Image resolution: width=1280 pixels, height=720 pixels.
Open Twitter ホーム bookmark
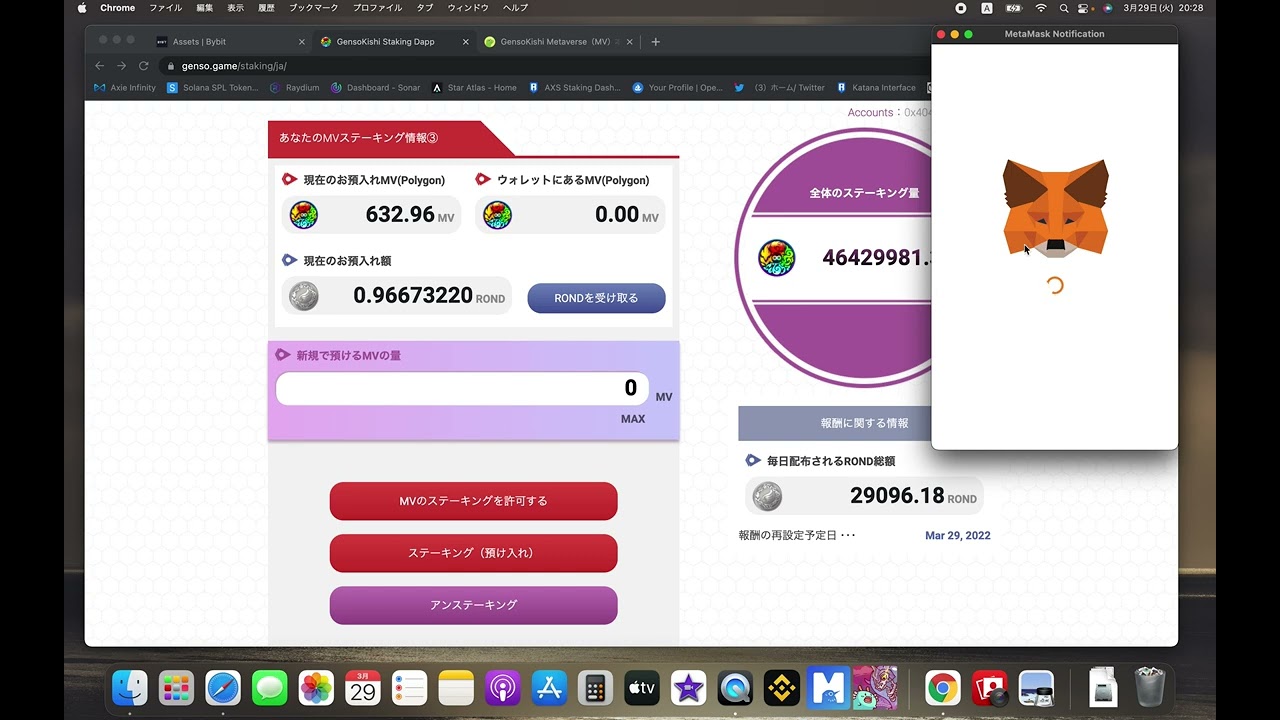(780, 88)
